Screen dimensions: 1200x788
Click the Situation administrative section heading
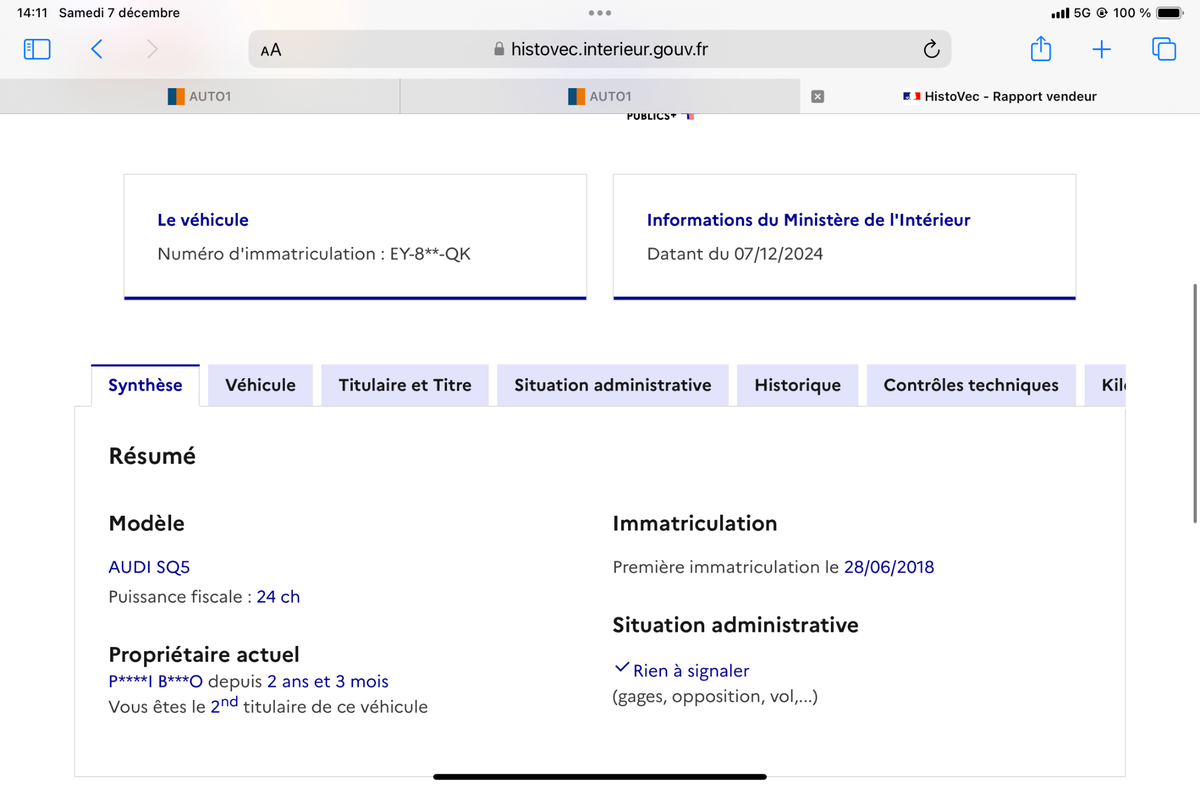coord(736,625)
